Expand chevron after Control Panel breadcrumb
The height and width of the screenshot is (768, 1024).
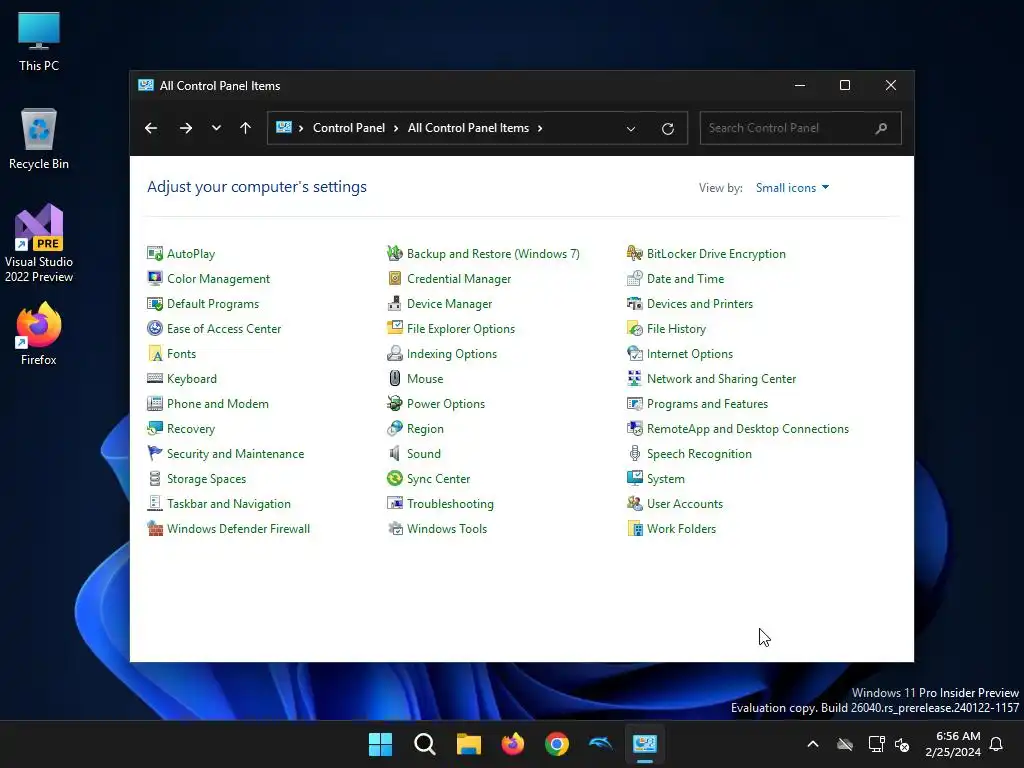396,128
